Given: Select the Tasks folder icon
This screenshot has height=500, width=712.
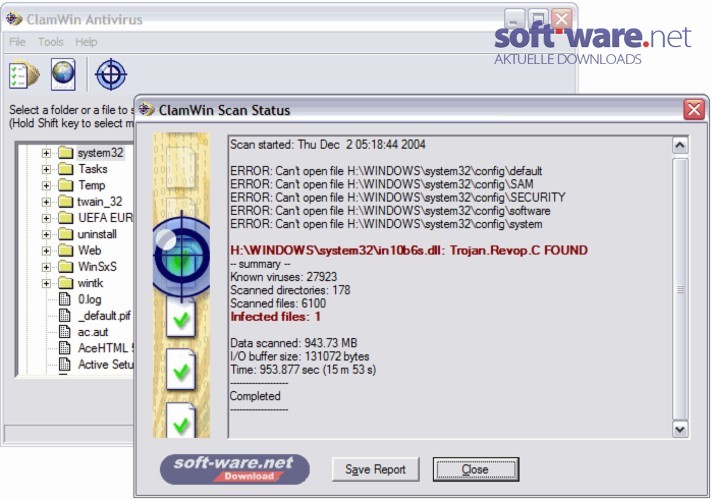Looking at the screenshot, I should pos(66,169).
